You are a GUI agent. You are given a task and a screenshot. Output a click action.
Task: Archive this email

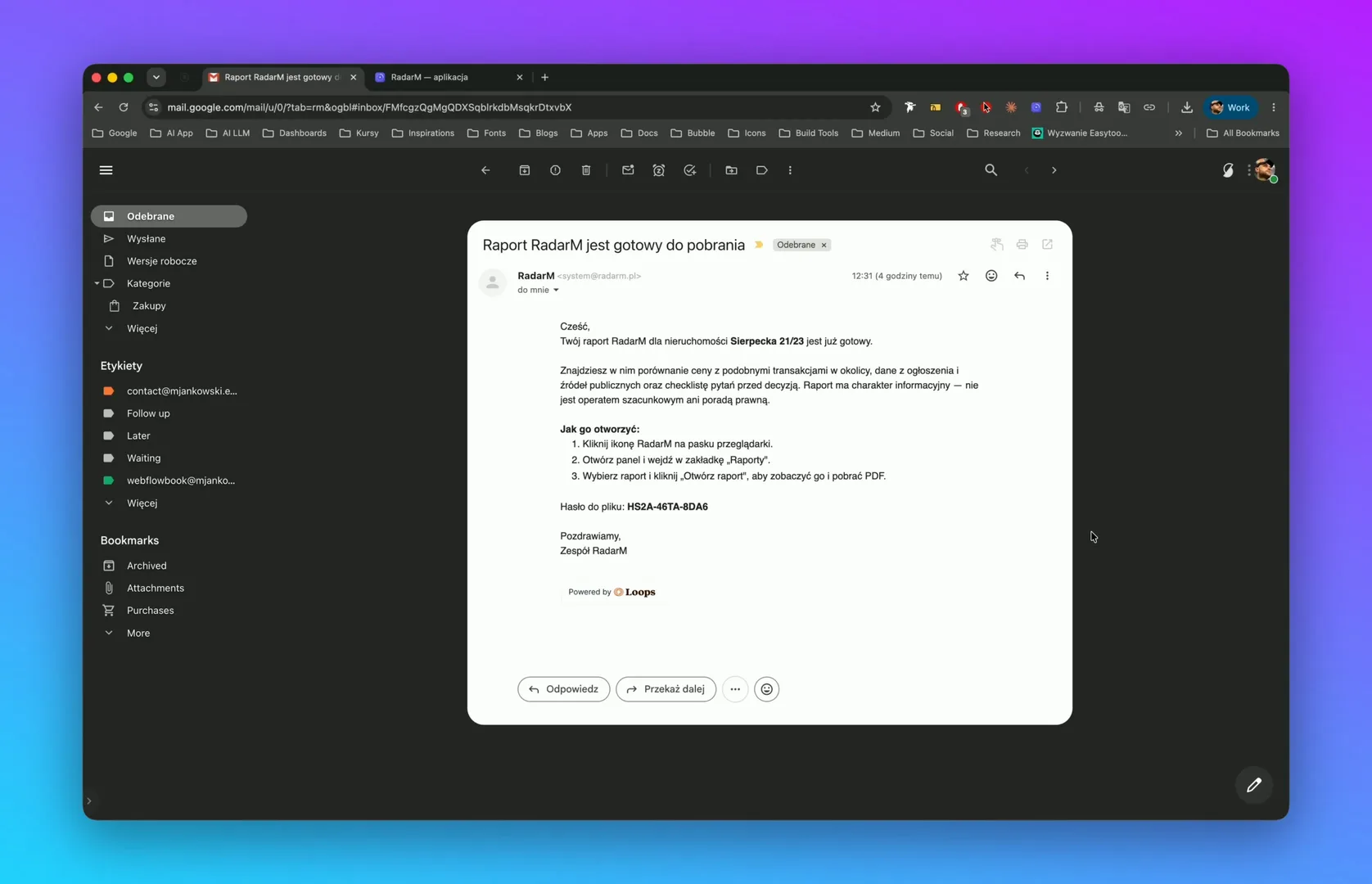525,170
